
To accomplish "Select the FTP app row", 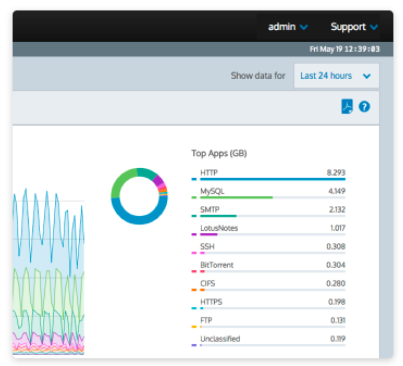I will [x=268, y=322].
